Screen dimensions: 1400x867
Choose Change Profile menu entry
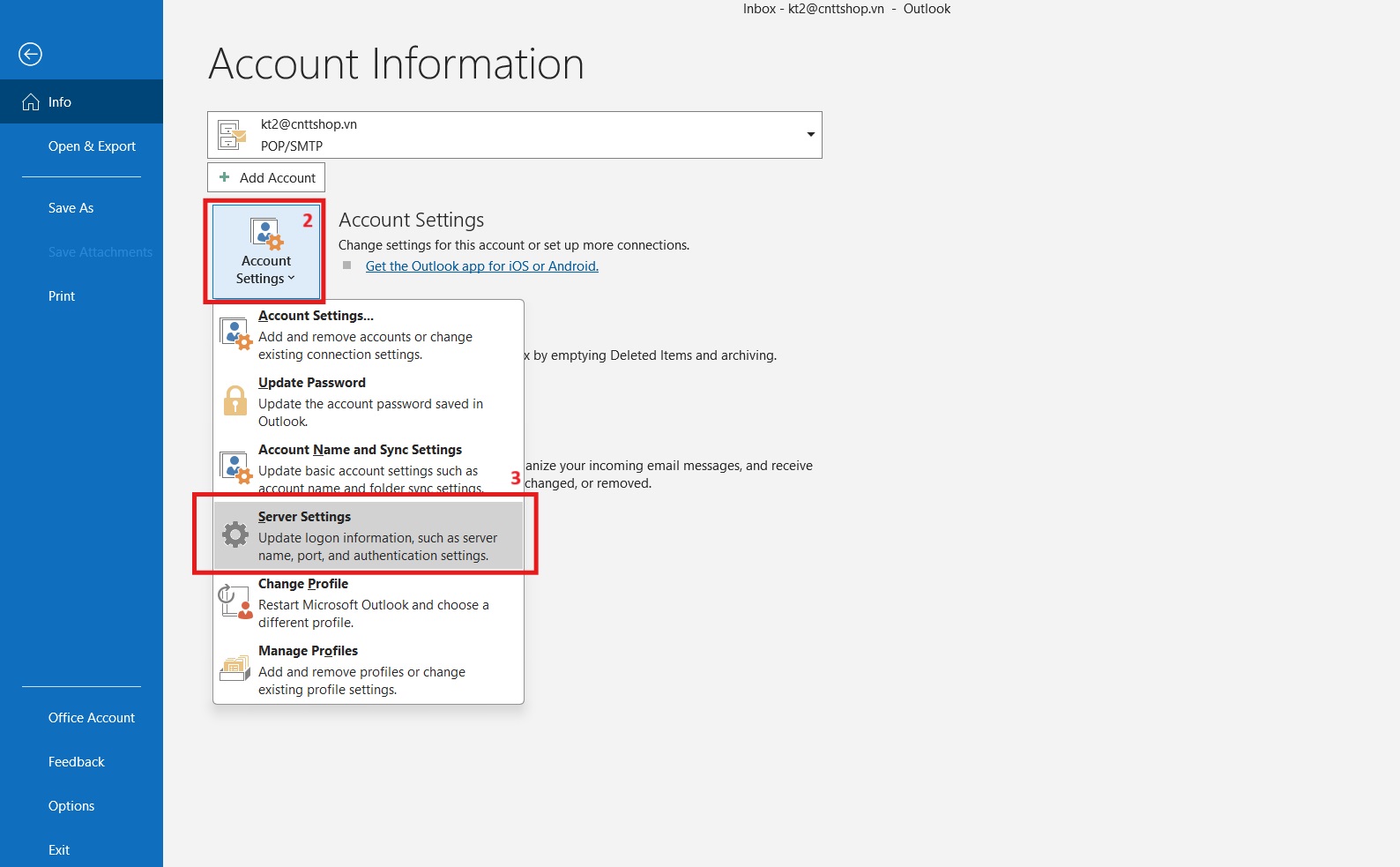369,603
